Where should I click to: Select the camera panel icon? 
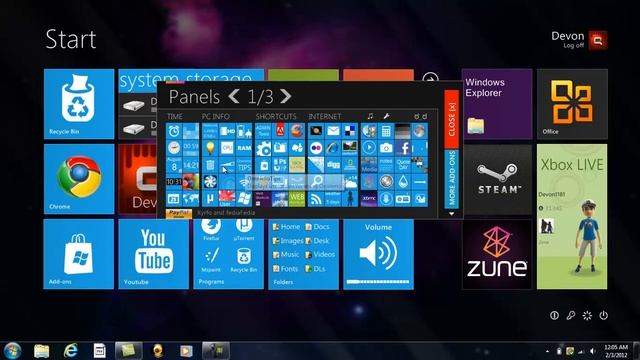point(386,148)
